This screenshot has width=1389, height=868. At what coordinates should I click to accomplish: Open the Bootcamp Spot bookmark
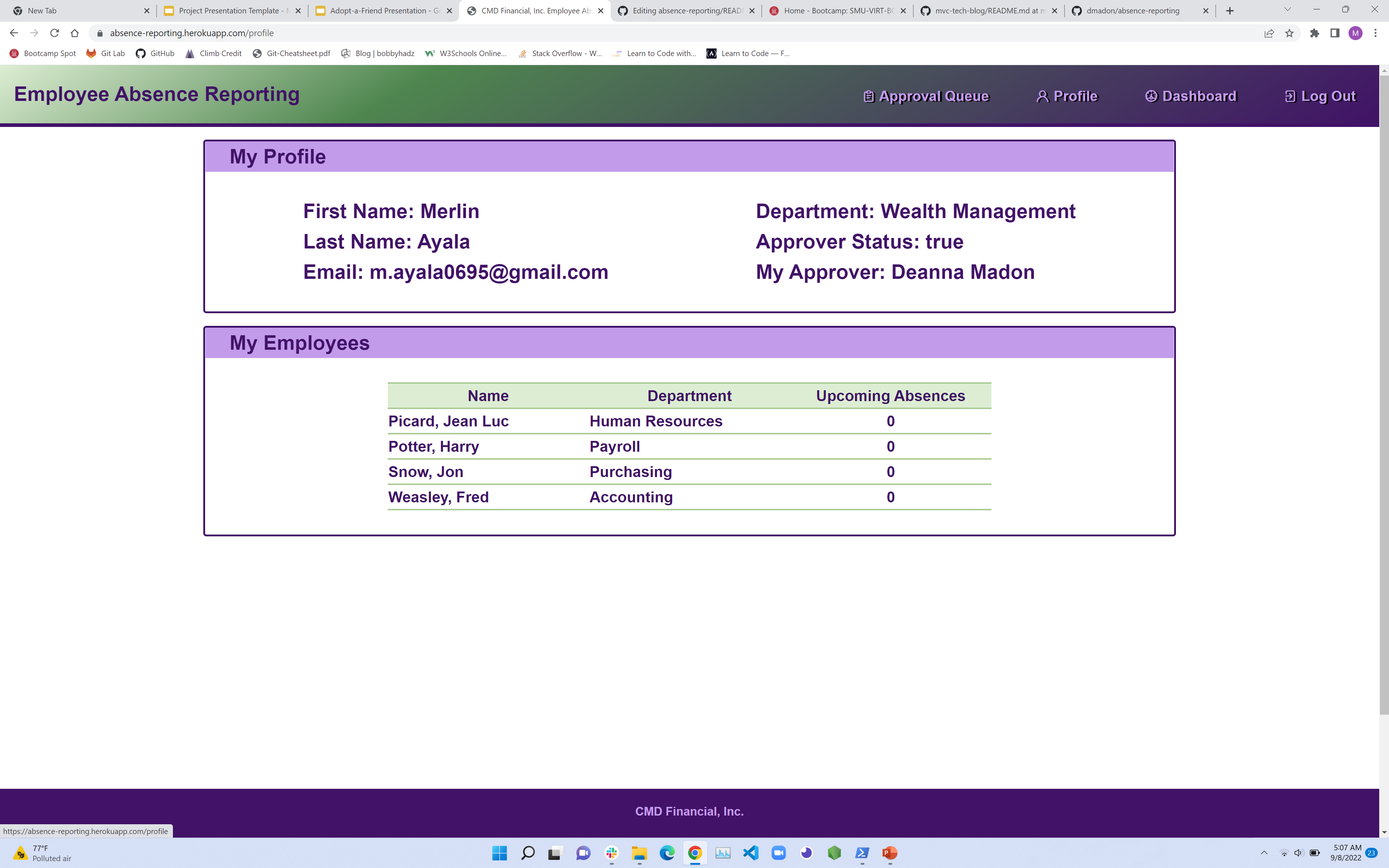(x=43, y=54)
